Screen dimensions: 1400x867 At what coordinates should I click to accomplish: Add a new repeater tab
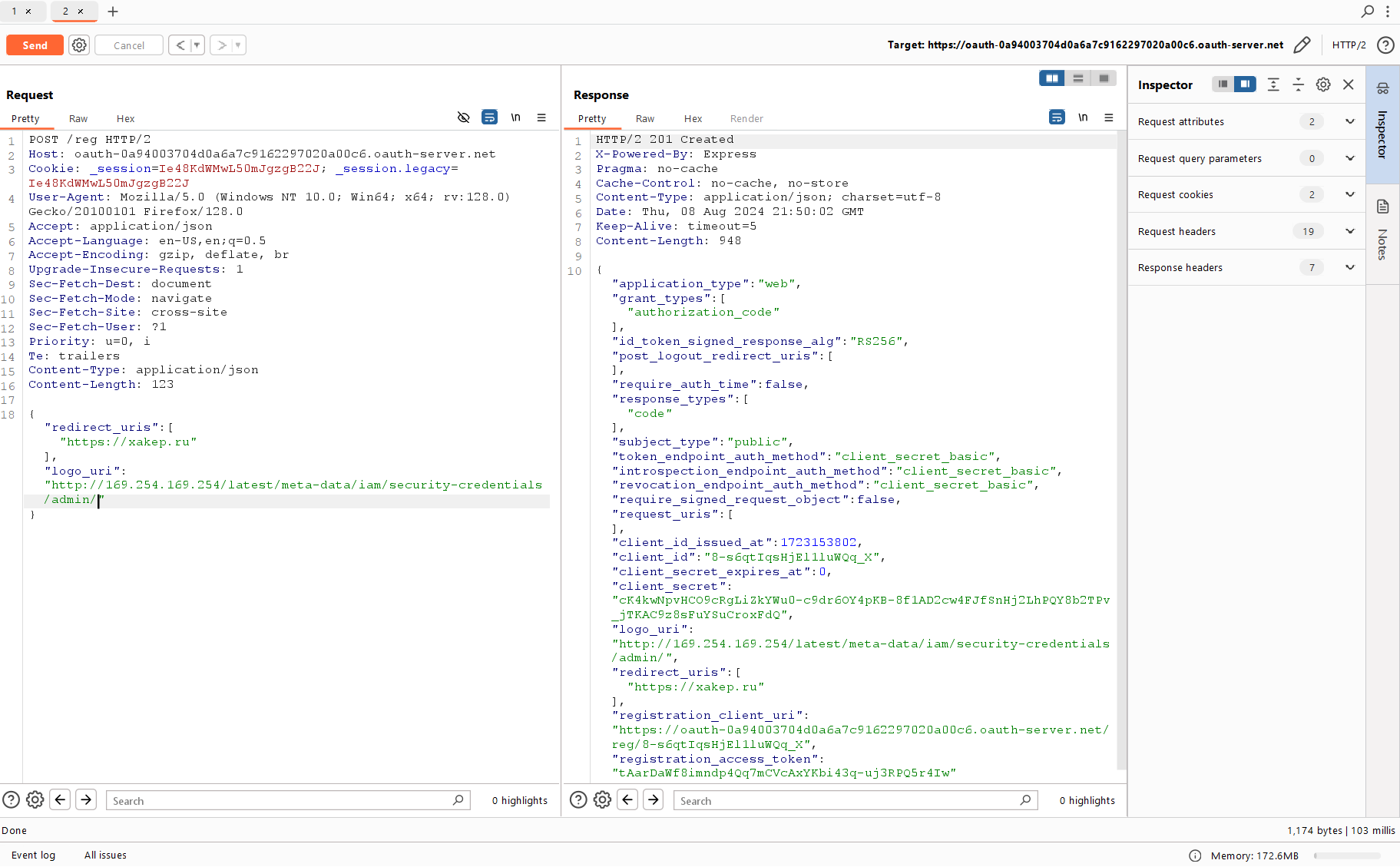(113, 12)
